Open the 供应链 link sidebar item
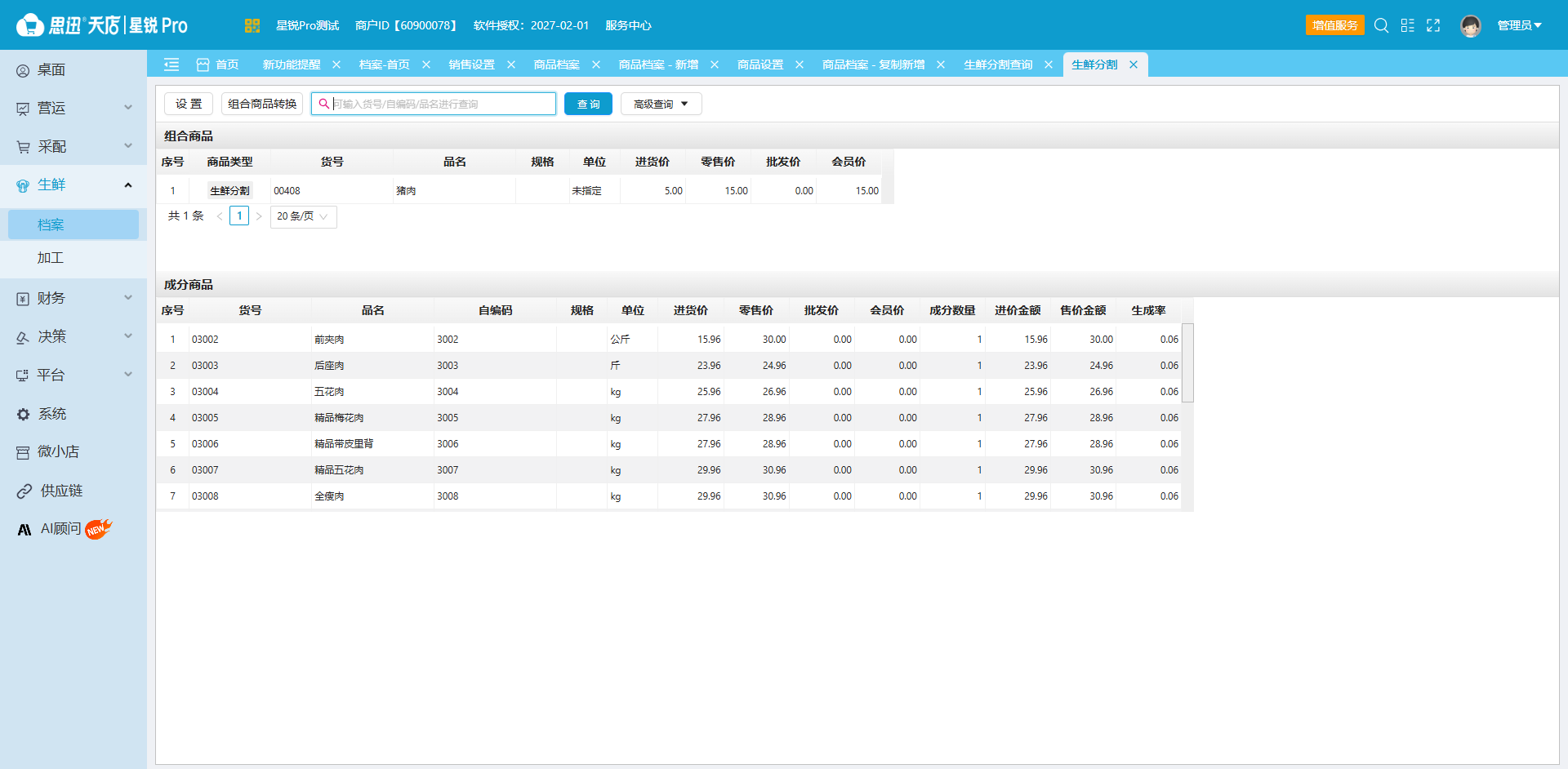This screenshot has width=1568, height=769. 73,491
